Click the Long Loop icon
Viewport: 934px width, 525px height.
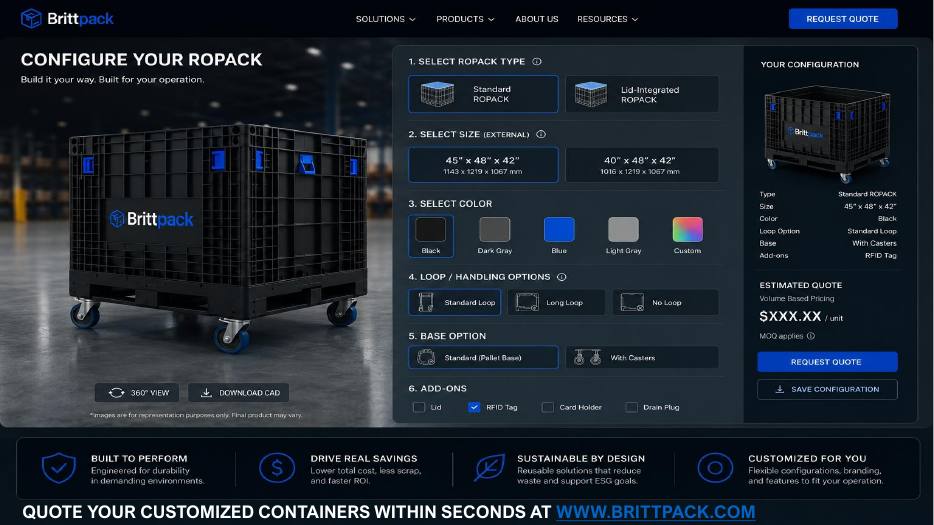pyautogui.click(x=527, y=302)
